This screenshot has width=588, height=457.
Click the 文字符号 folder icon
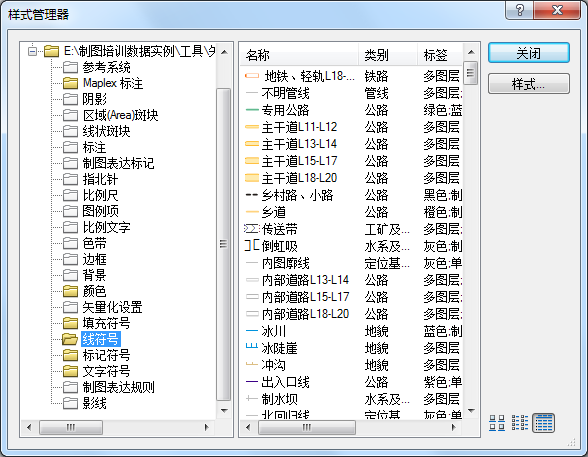70,371
